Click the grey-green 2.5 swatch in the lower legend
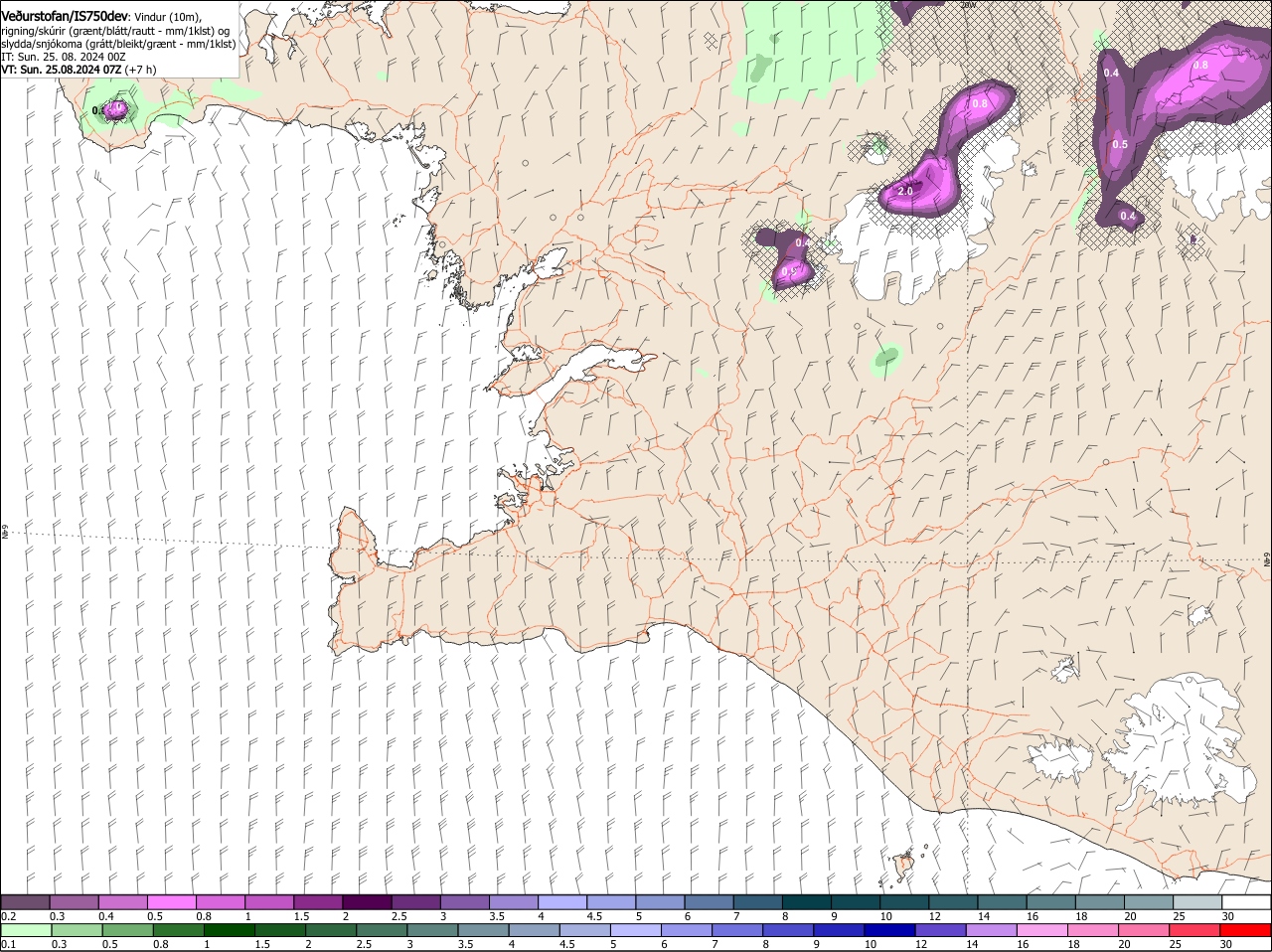This screenshot has height=952, width=1272. pos(383,930)
